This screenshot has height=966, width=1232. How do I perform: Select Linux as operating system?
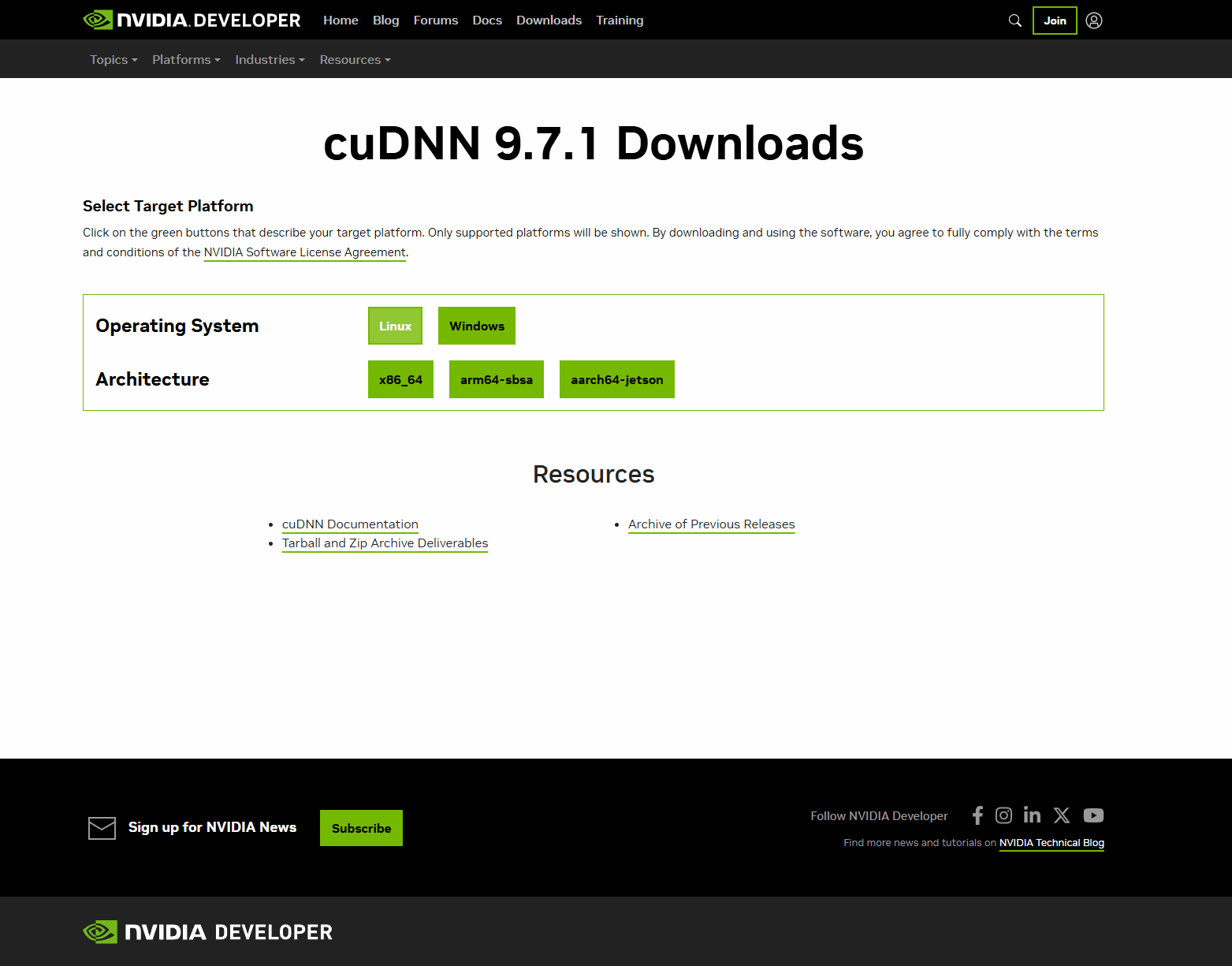point(395,326)
